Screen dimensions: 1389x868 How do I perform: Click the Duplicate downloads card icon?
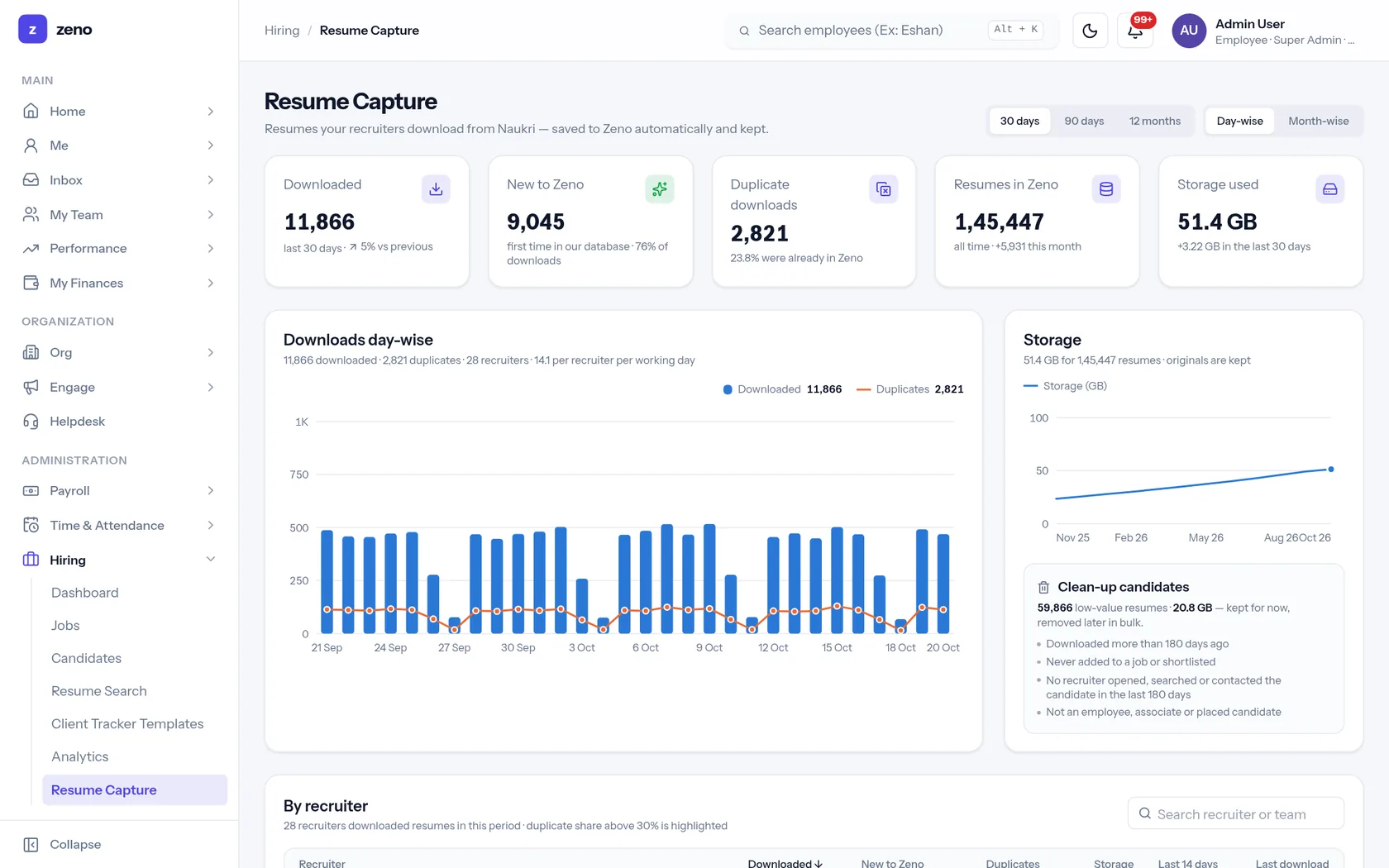tap(883, 189)
